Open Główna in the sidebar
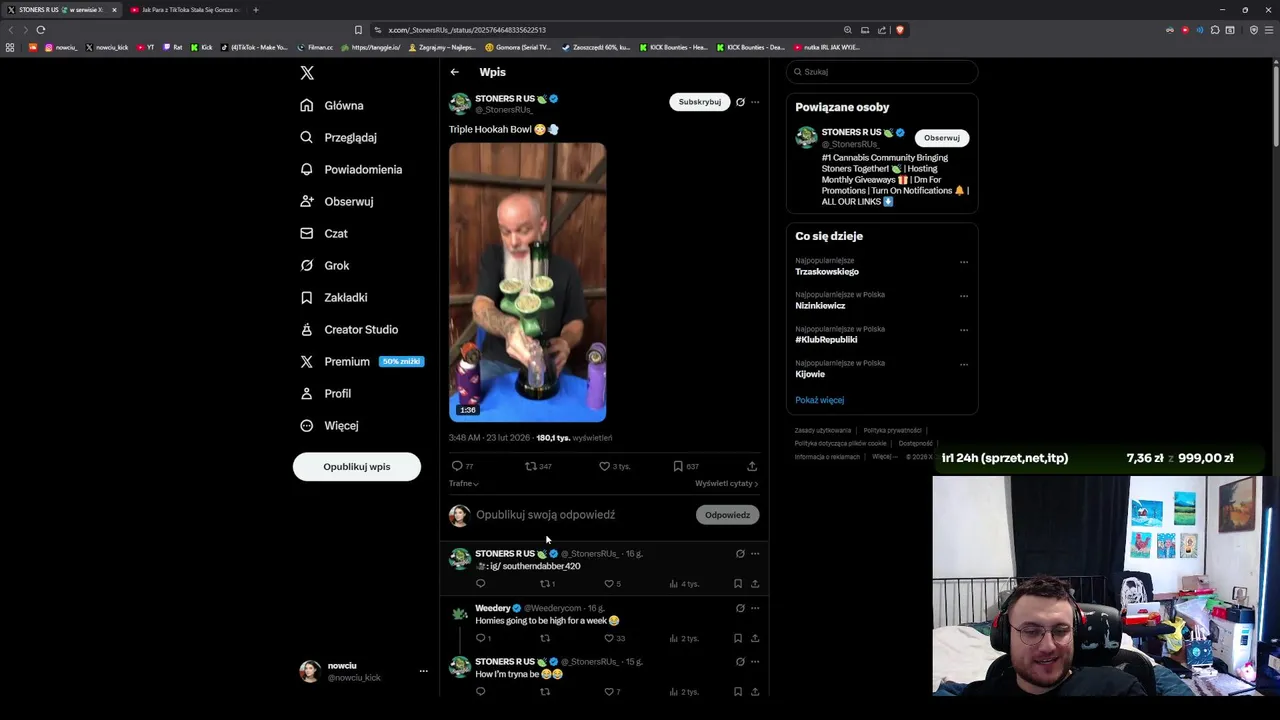The height and width of the screenshot is (720, 1280). 333,105
